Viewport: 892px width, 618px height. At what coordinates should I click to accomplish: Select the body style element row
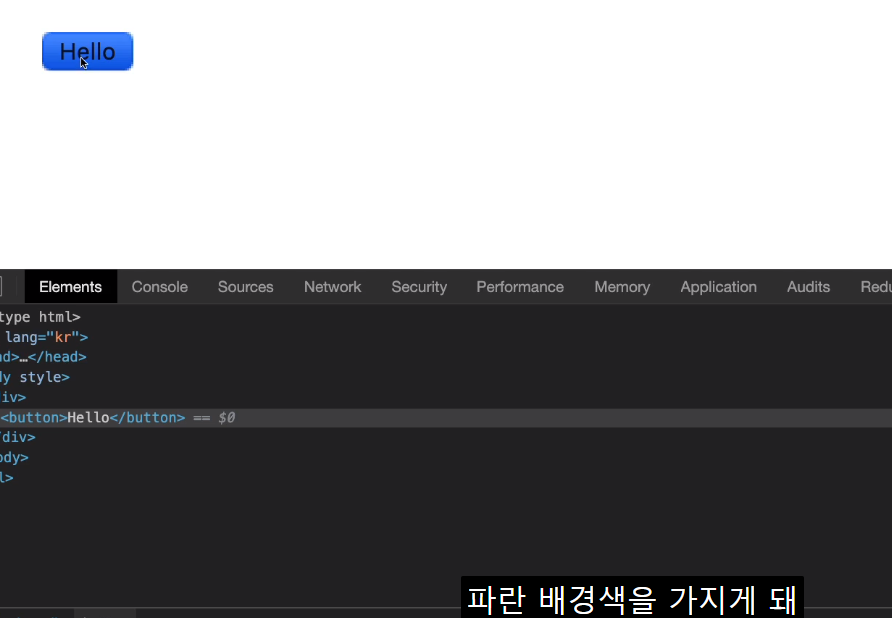click(446, 377)
